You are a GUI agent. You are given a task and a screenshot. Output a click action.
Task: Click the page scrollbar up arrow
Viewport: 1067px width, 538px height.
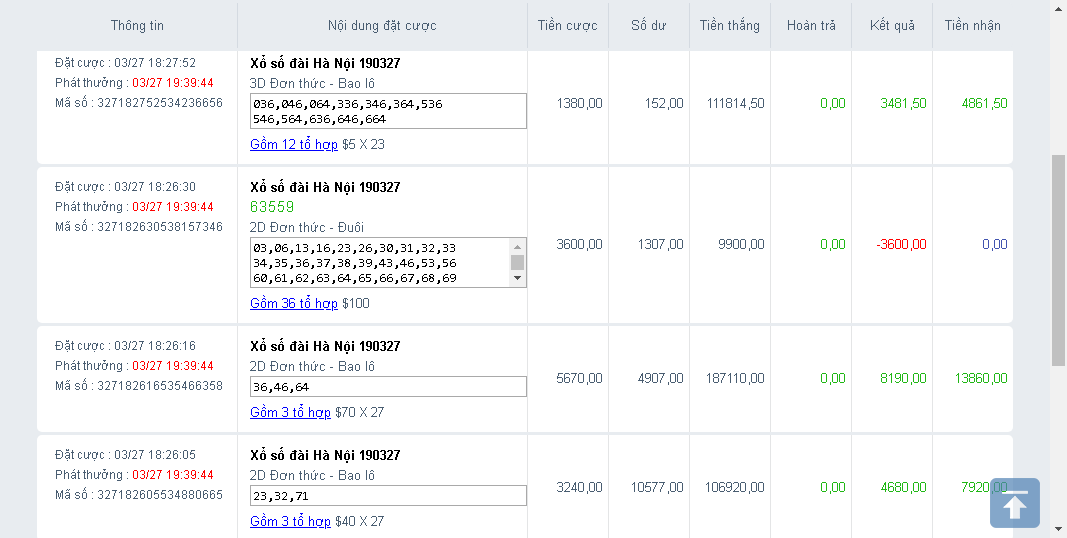1058,8
